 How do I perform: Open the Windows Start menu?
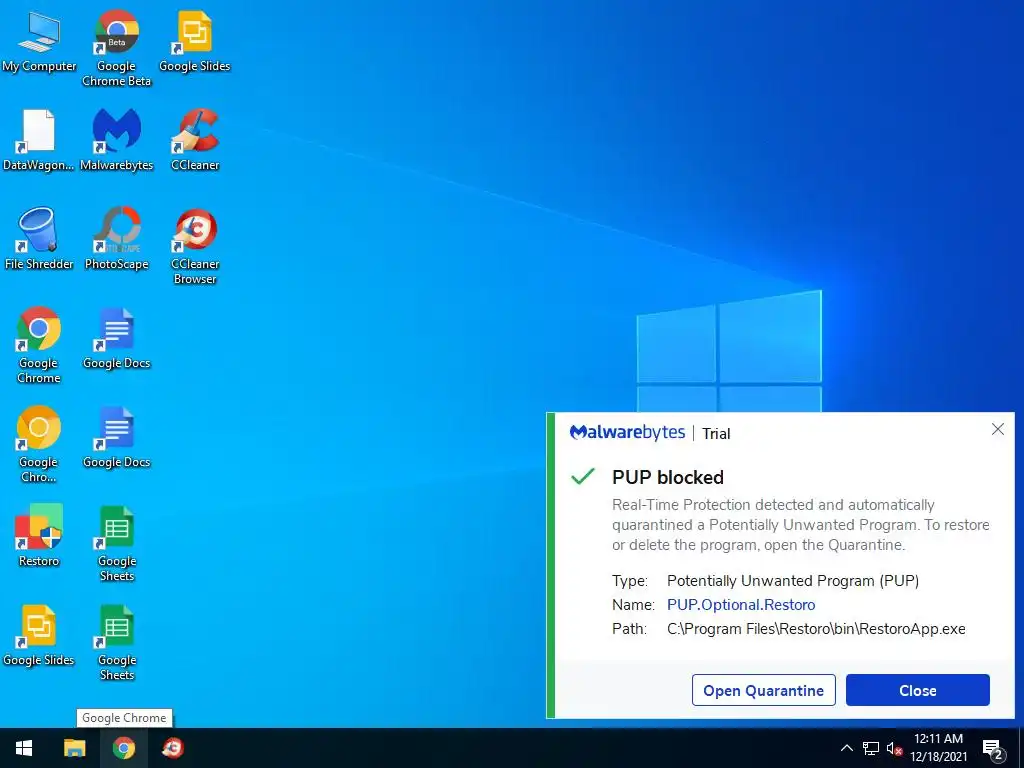[24, 748]
